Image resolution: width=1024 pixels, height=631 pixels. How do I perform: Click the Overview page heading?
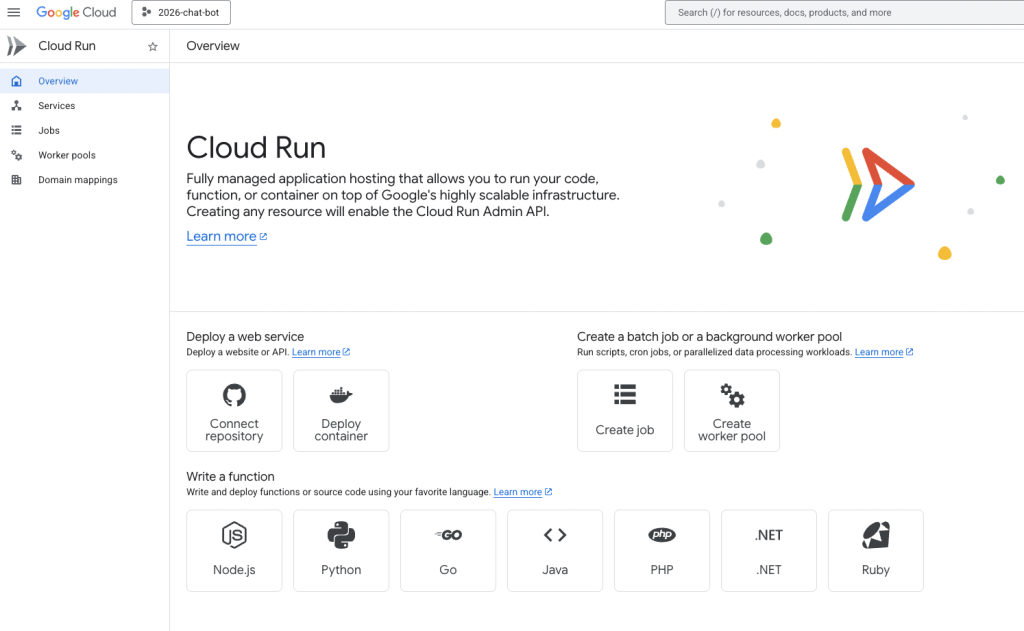tap(213, 46)
